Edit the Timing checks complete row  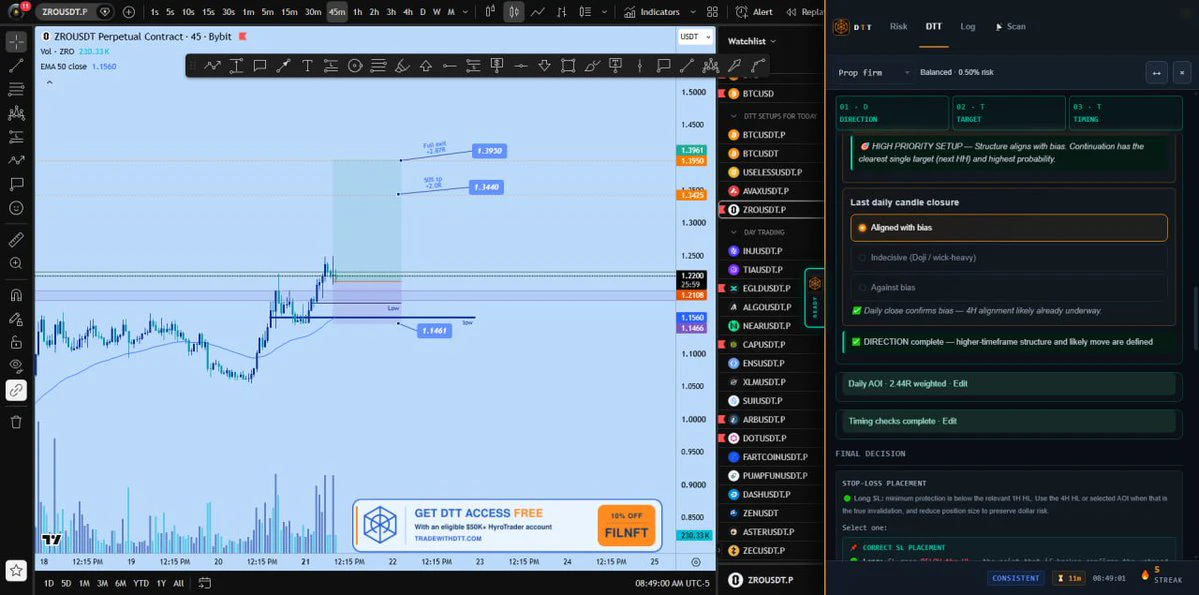1009,421
